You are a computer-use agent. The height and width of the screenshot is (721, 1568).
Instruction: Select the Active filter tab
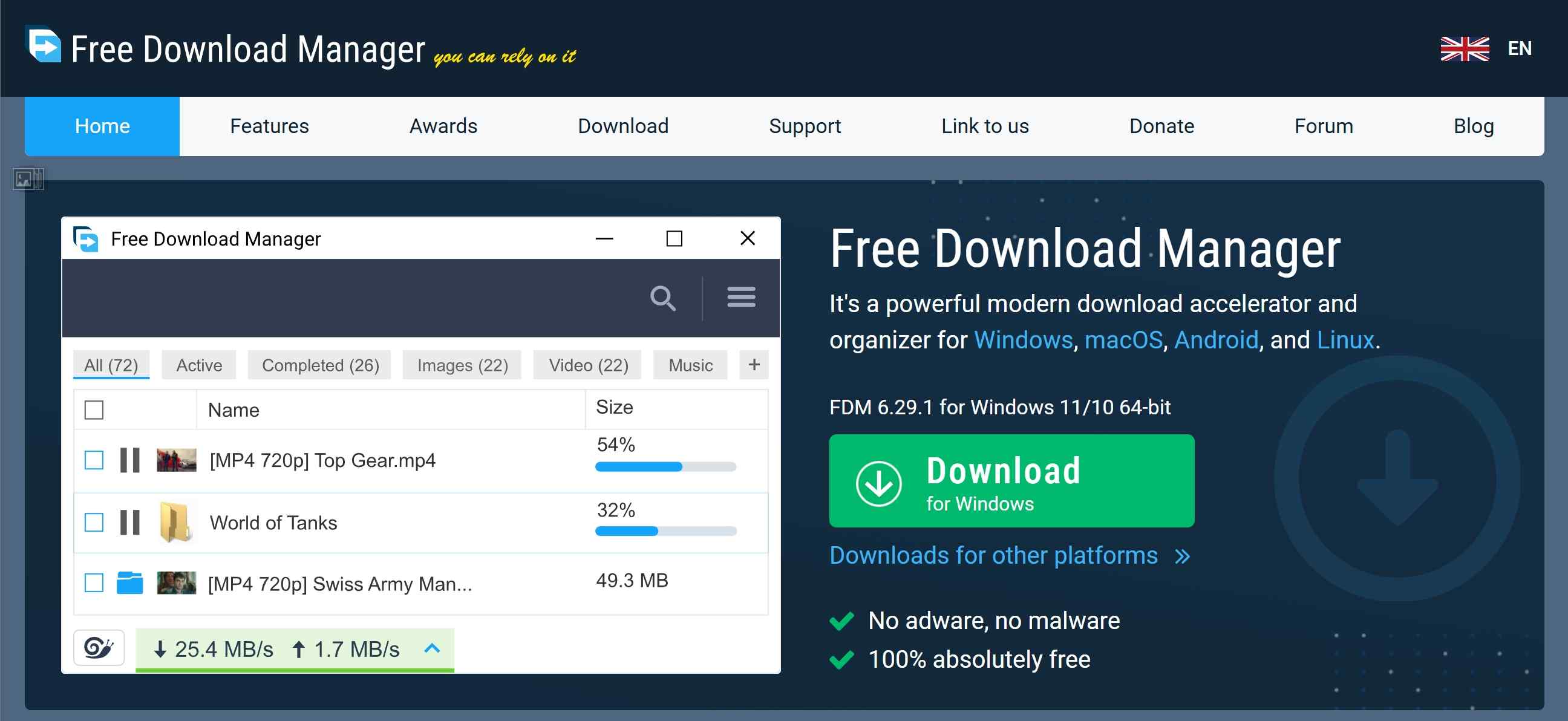pyautogui.click(x=199, y=365)
